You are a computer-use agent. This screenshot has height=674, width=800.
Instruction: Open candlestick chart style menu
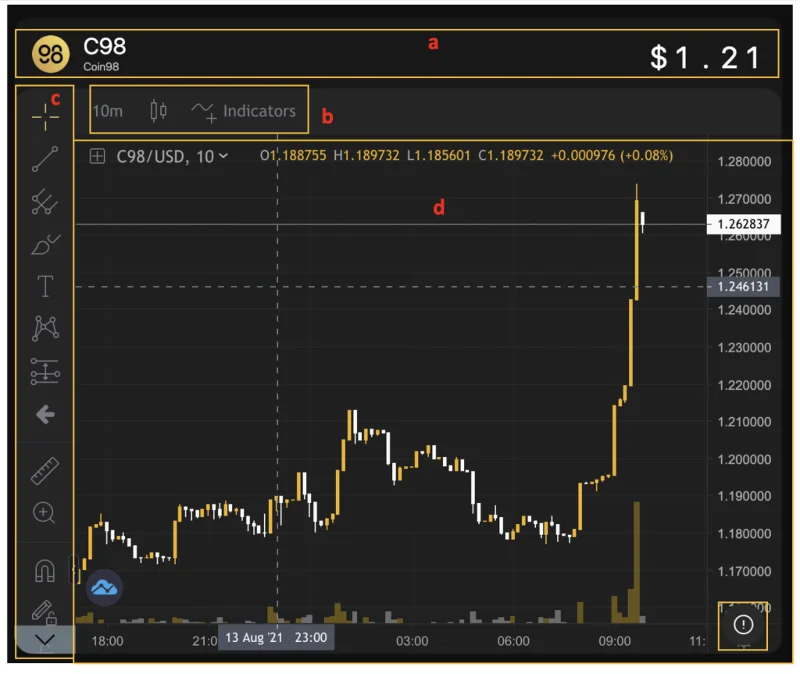[x=159, y=111]
